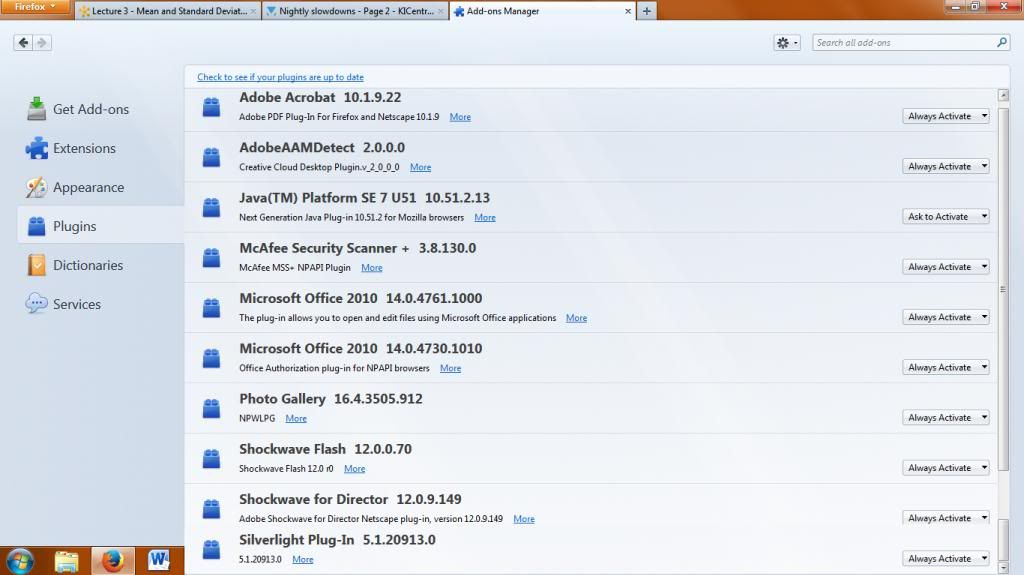Open activation dropdown for Shockwave for Director
The width and height of the screenshot is (1024, 575).
946,518
